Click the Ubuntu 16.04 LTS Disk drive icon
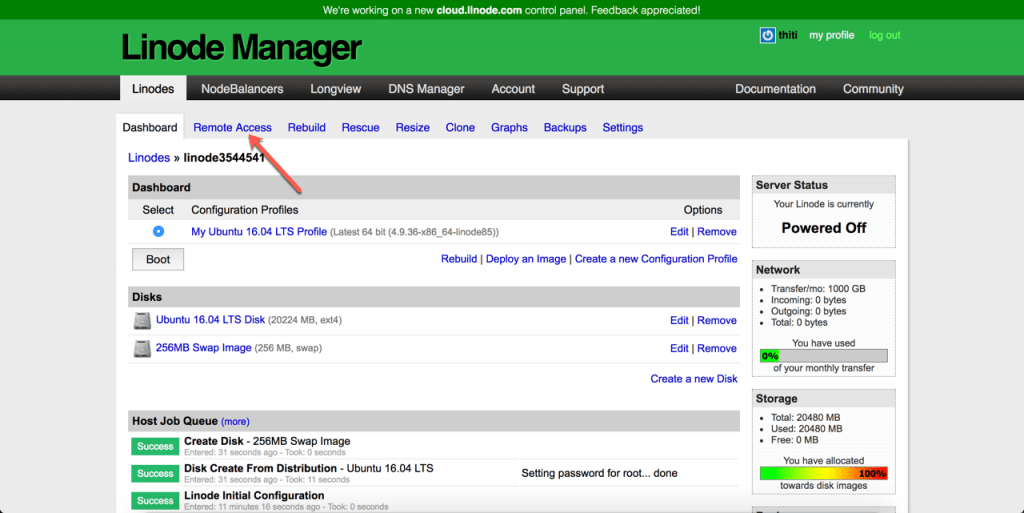 click(141, 320)
